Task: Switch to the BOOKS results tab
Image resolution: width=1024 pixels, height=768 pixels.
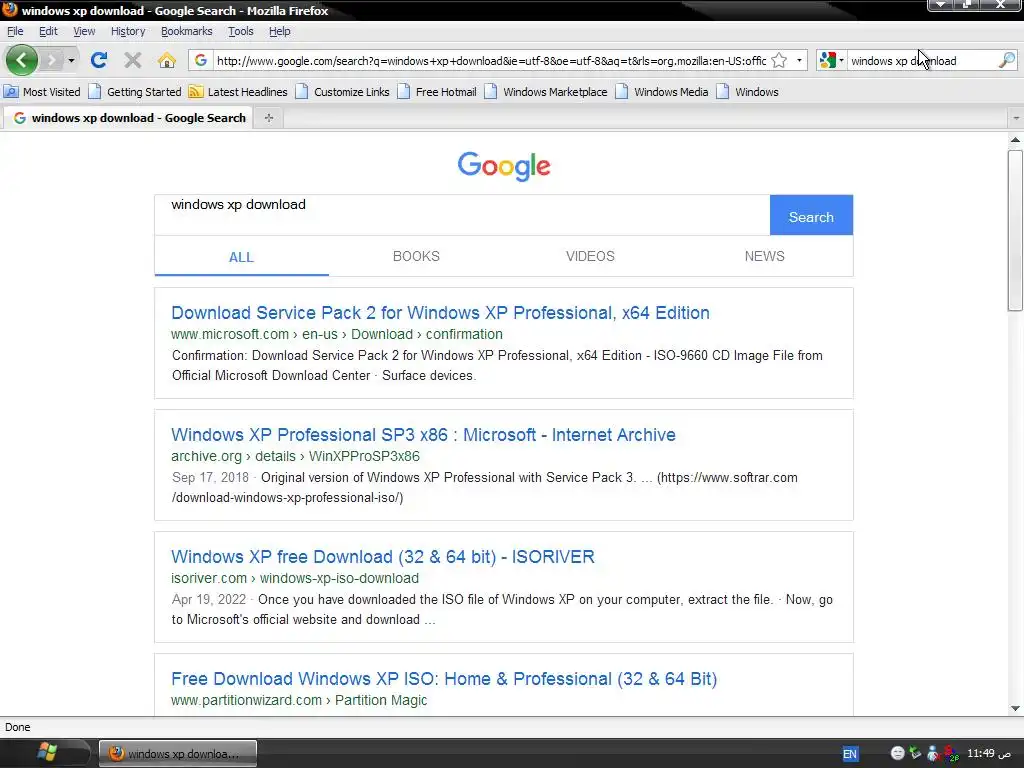Action: click(x=416, y=256)
